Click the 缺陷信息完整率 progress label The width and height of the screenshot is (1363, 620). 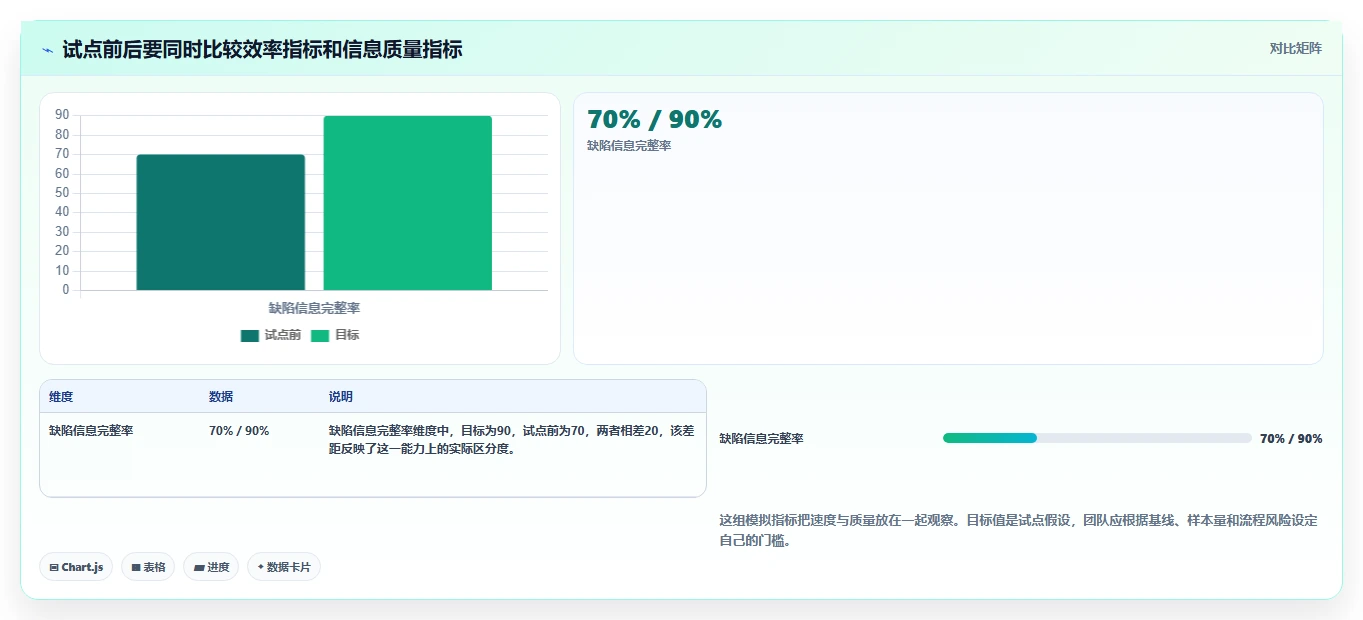coord(761,438)
